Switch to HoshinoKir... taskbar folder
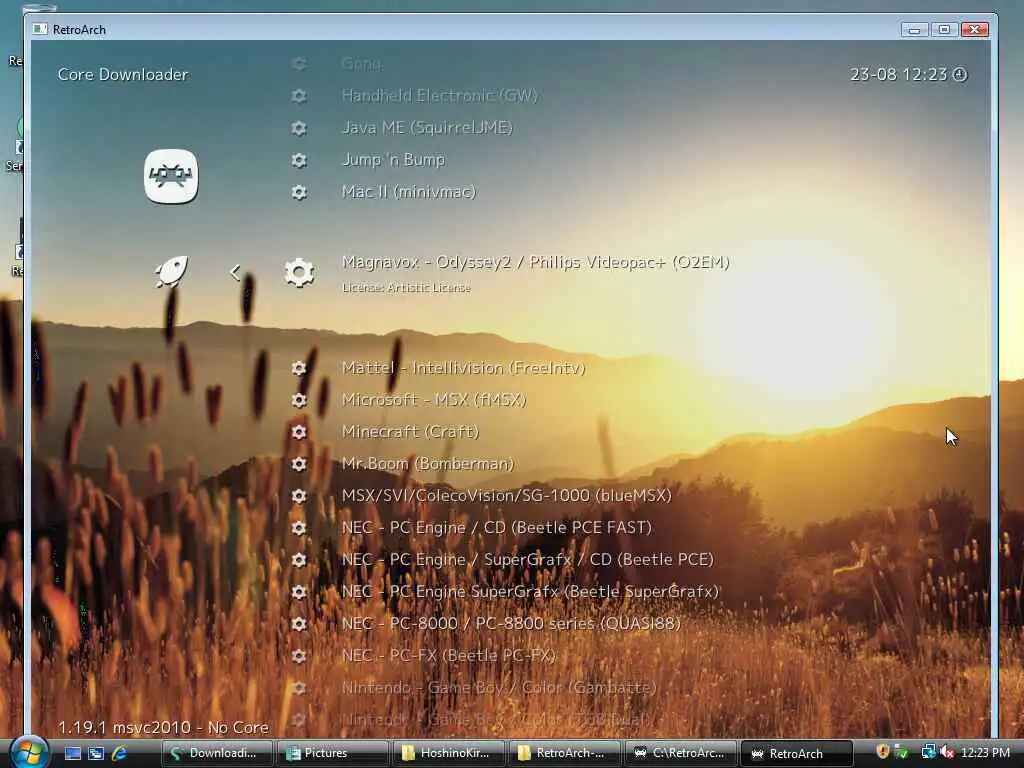This screenshot has width=1024, height=768. (x=449, y=753)
